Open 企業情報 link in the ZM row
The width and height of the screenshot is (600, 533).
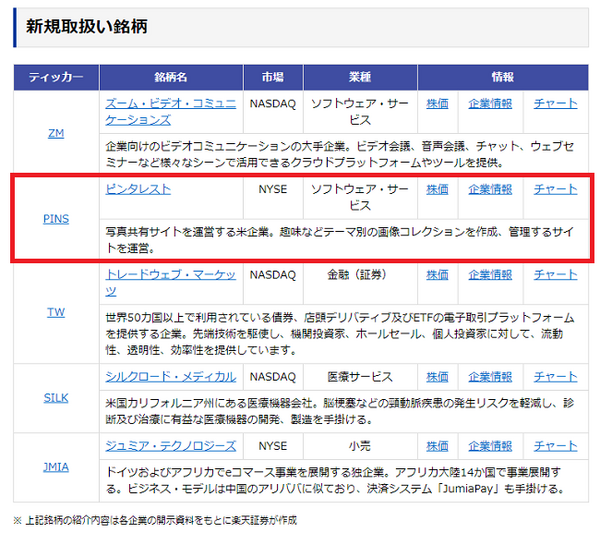(490, 103)
